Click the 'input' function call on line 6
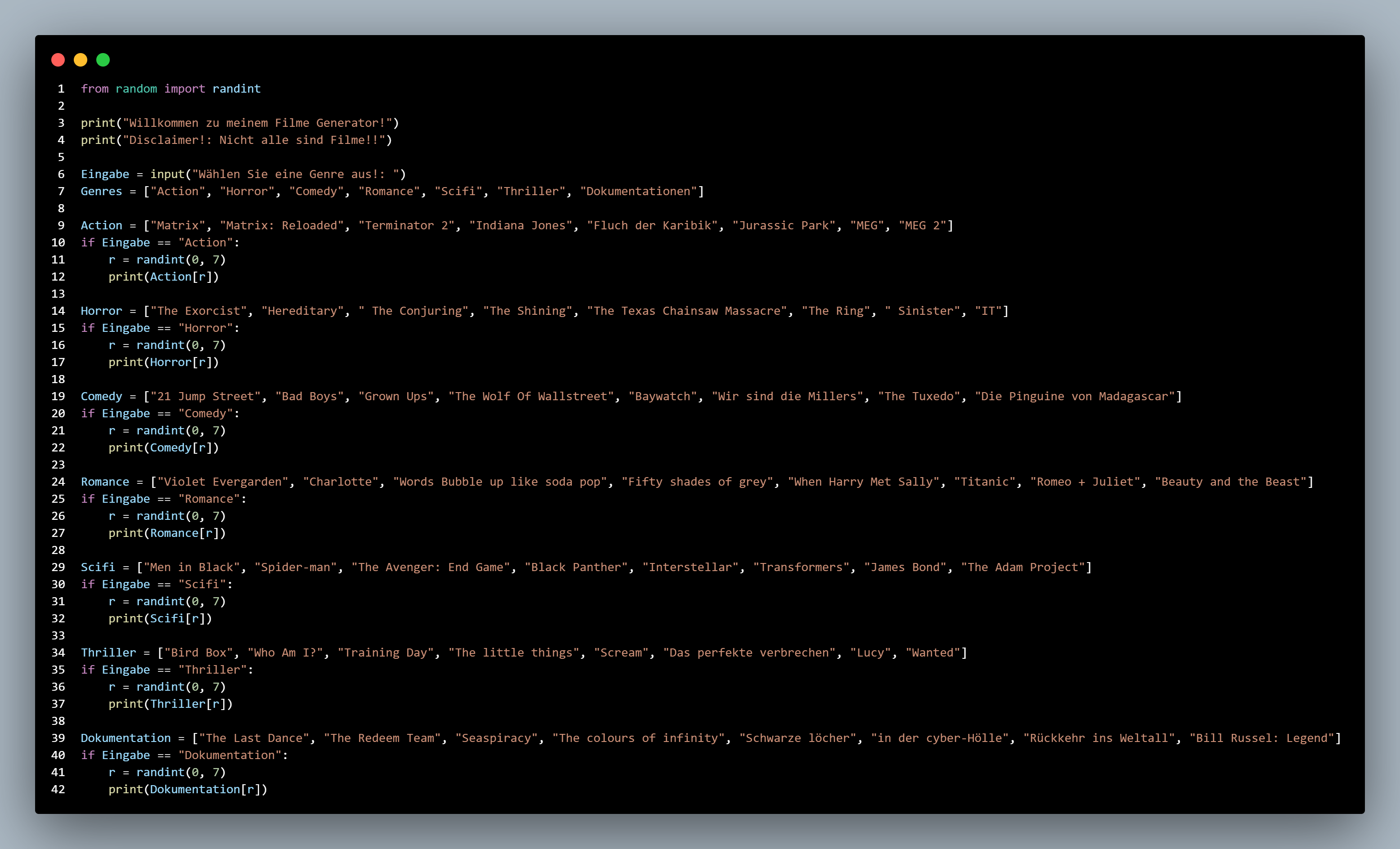The image size is (1400, 849). 168,174
